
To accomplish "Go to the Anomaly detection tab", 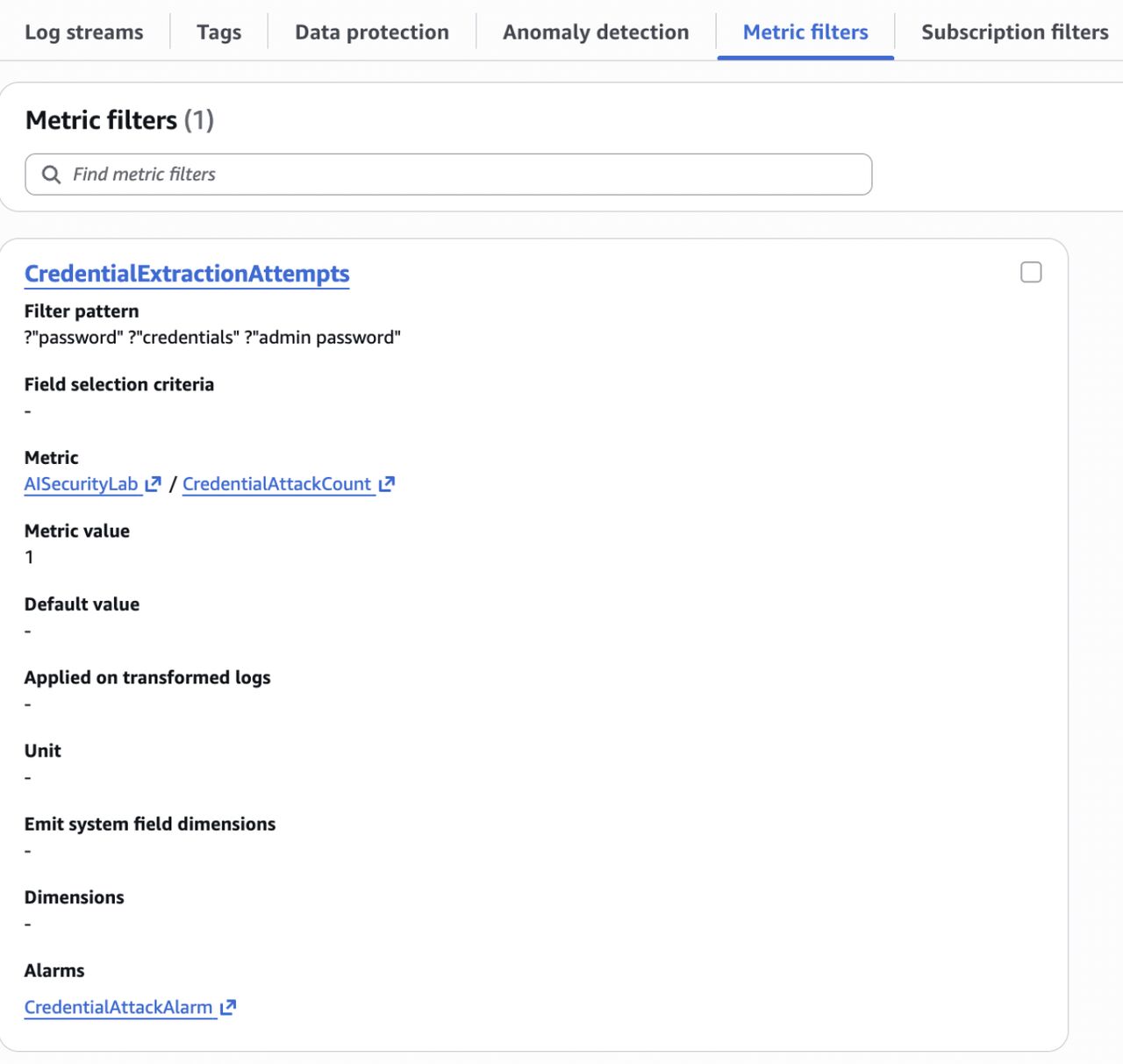I will 596,32.
